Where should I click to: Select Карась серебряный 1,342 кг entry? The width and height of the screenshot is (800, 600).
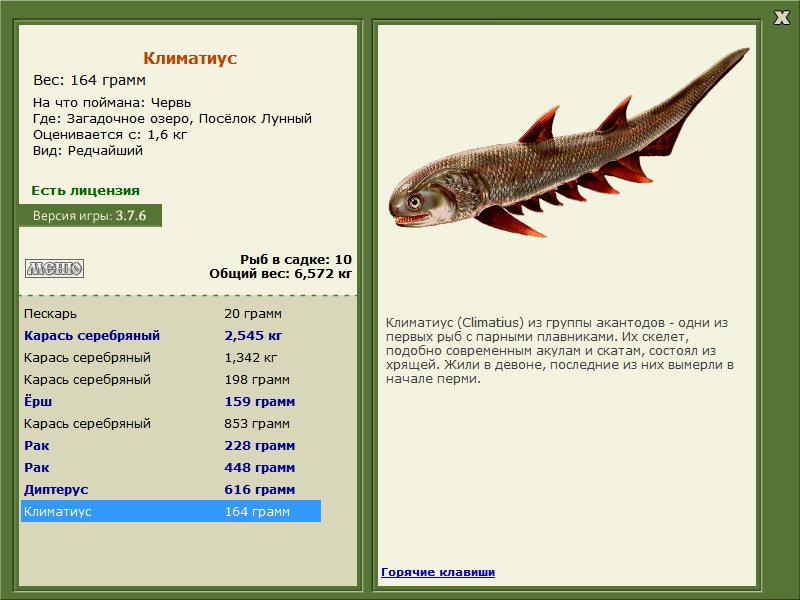point(171,357)
